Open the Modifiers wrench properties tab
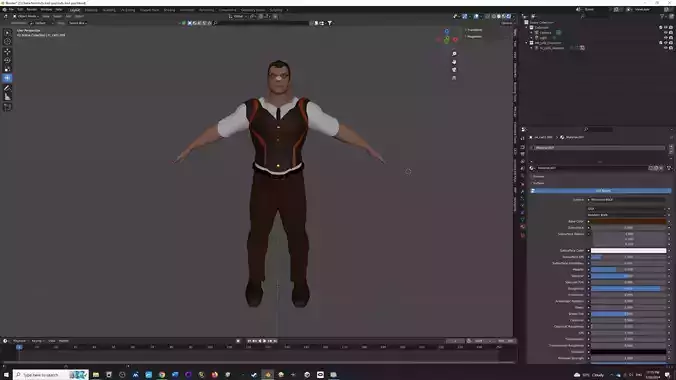The width and height of the screenshot is (676, 380). (523, 191)
